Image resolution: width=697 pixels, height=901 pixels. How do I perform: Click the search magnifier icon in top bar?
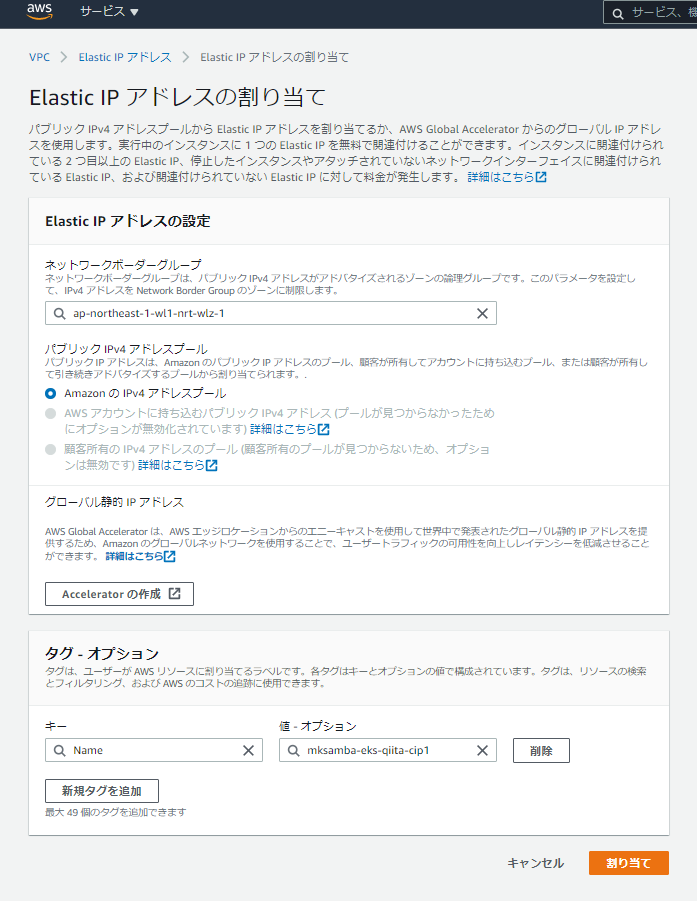[x=618, y=13]
